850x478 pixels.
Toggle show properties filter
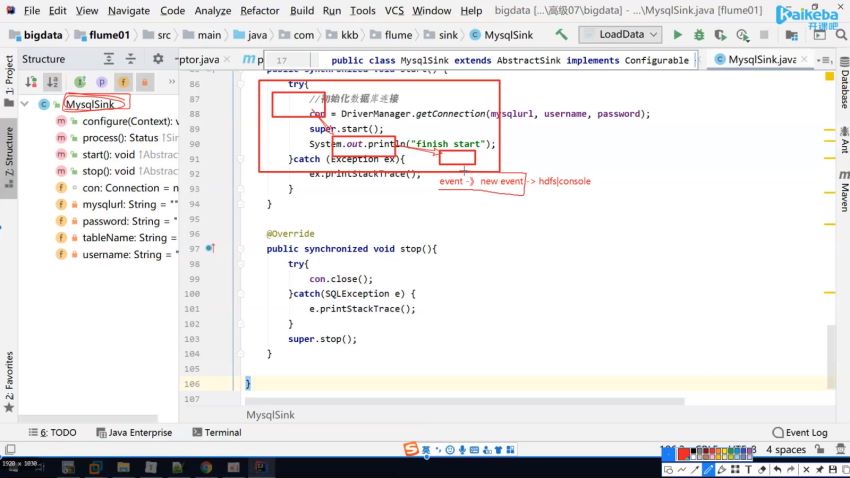101,82
